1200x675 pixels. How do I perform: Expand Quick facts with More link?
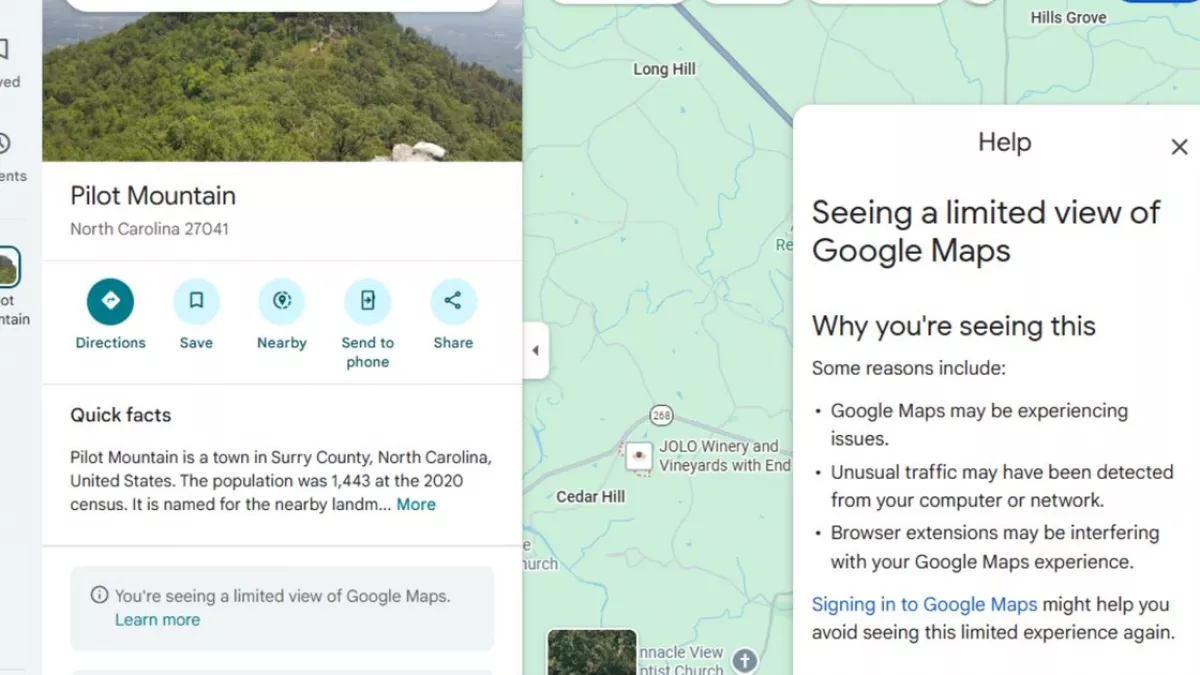416,505
